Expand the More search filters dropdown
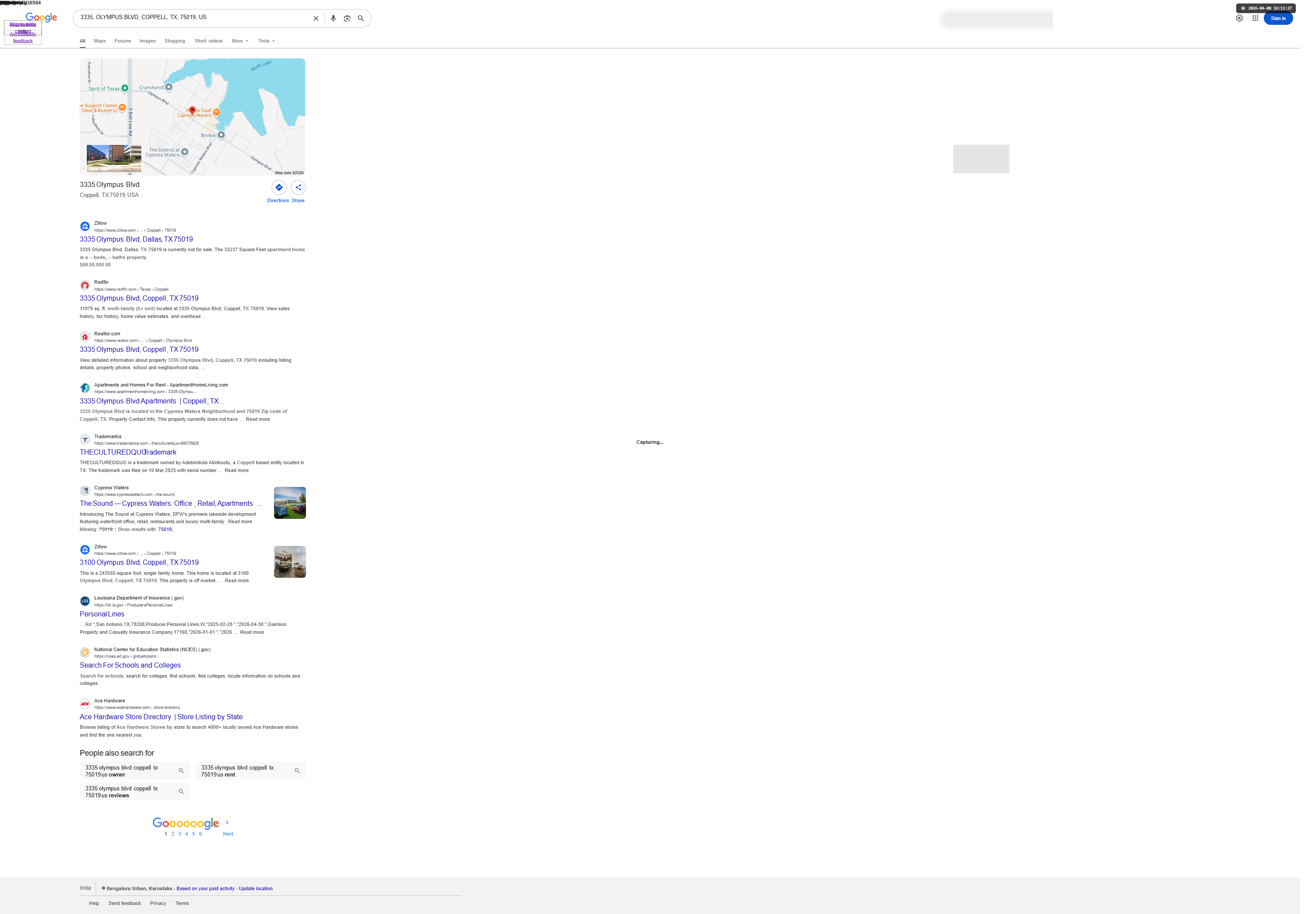Viewport: 1316px width, 914px height. pyautogui.click(x=239, y=41)
